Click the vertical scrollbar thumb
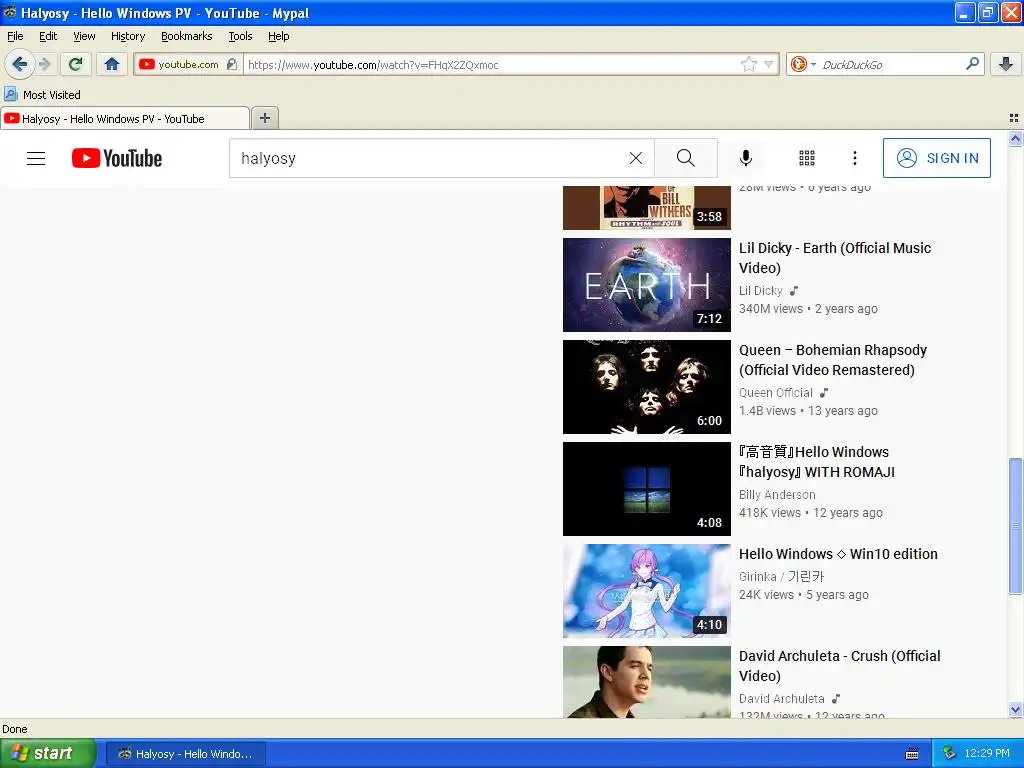 coord(1015,526)
